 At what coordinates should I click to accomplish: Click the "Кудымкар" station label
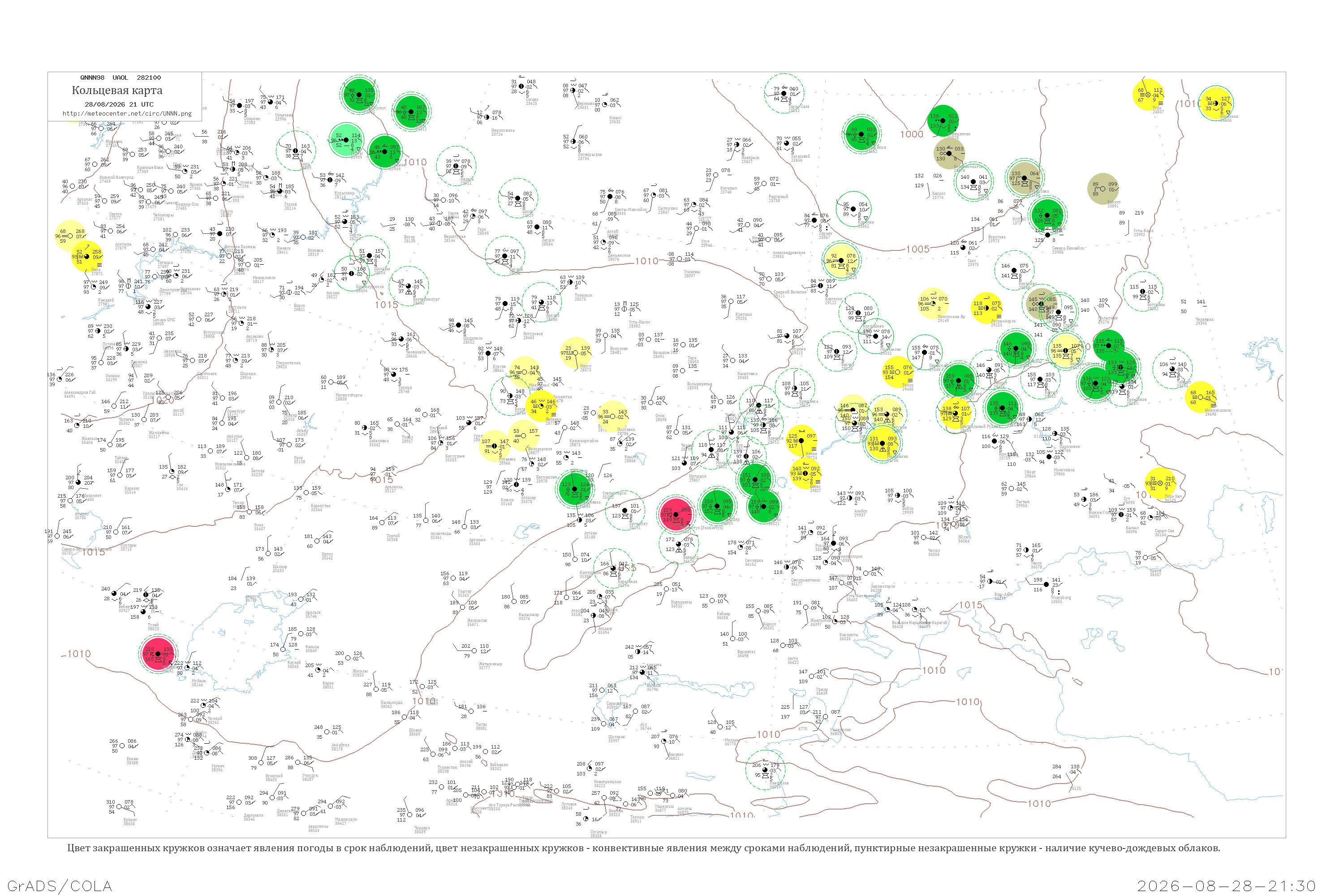point(345,193)
